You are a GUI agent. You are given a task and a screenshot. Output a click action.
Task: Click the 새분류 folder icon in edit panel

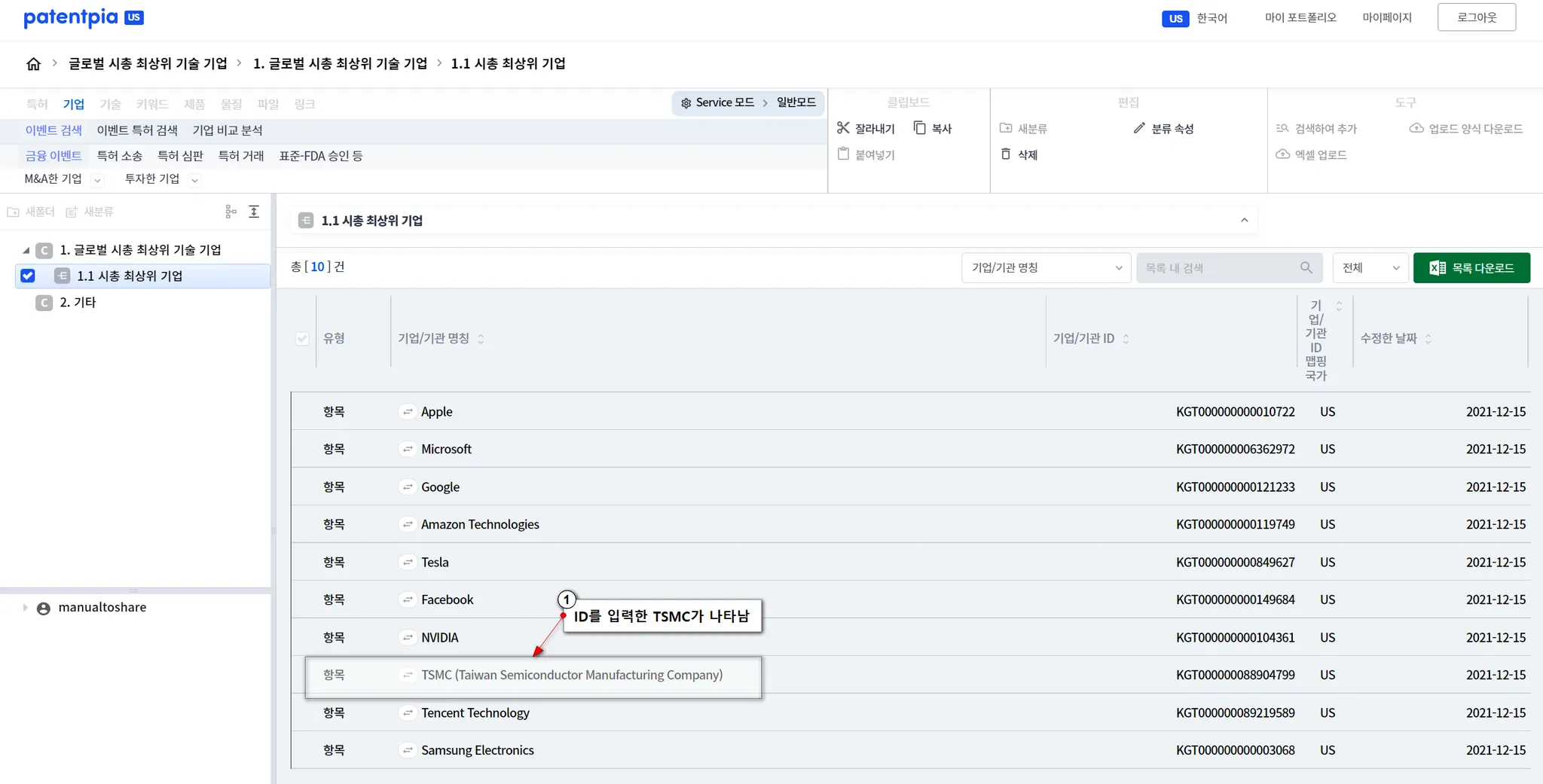1006,128
